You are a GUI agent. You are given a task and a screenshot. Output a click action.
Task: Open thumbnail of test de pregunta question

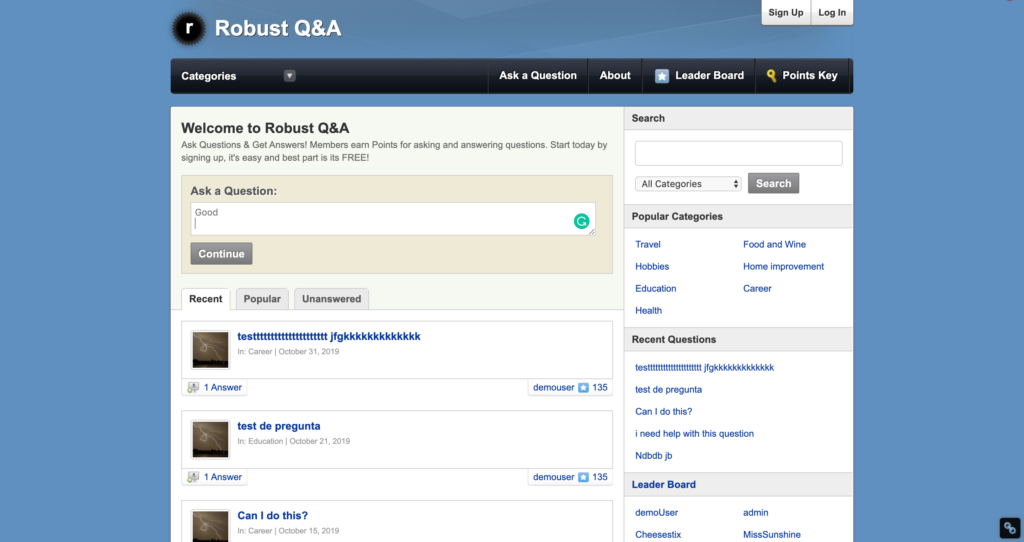click(x=211, y=439)
